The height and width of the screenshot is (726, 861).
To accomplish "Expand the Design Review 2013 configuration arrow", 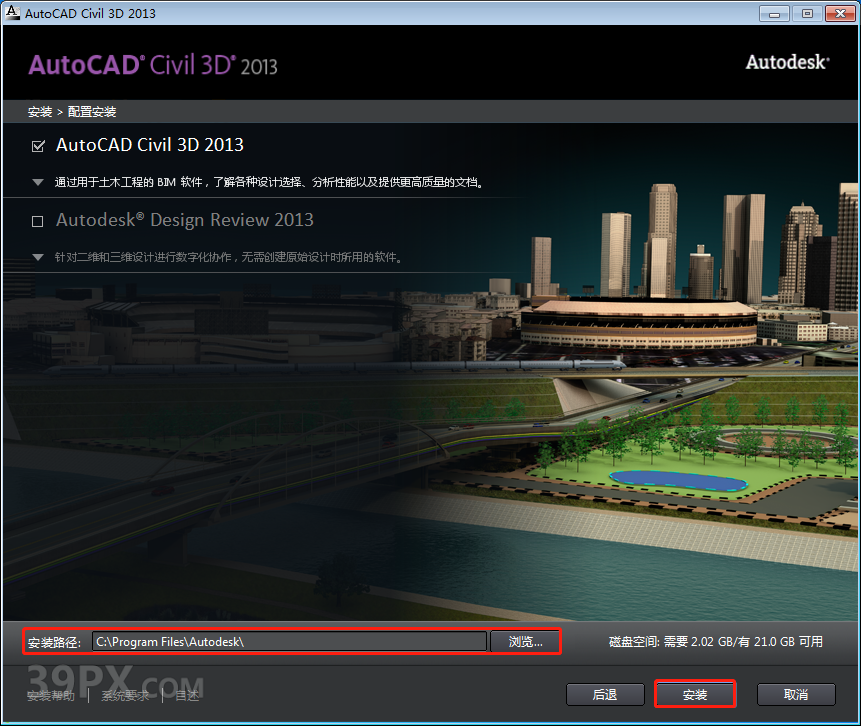I will [38, 258].
